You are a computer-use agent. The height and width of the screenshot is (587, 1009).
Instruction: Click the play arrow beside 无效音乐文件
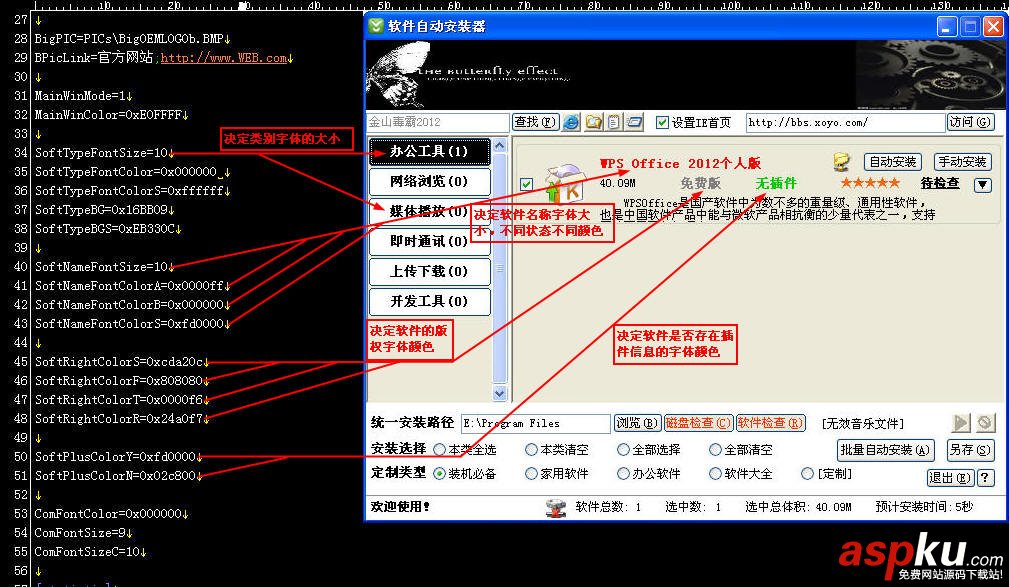tap(961, 422)
